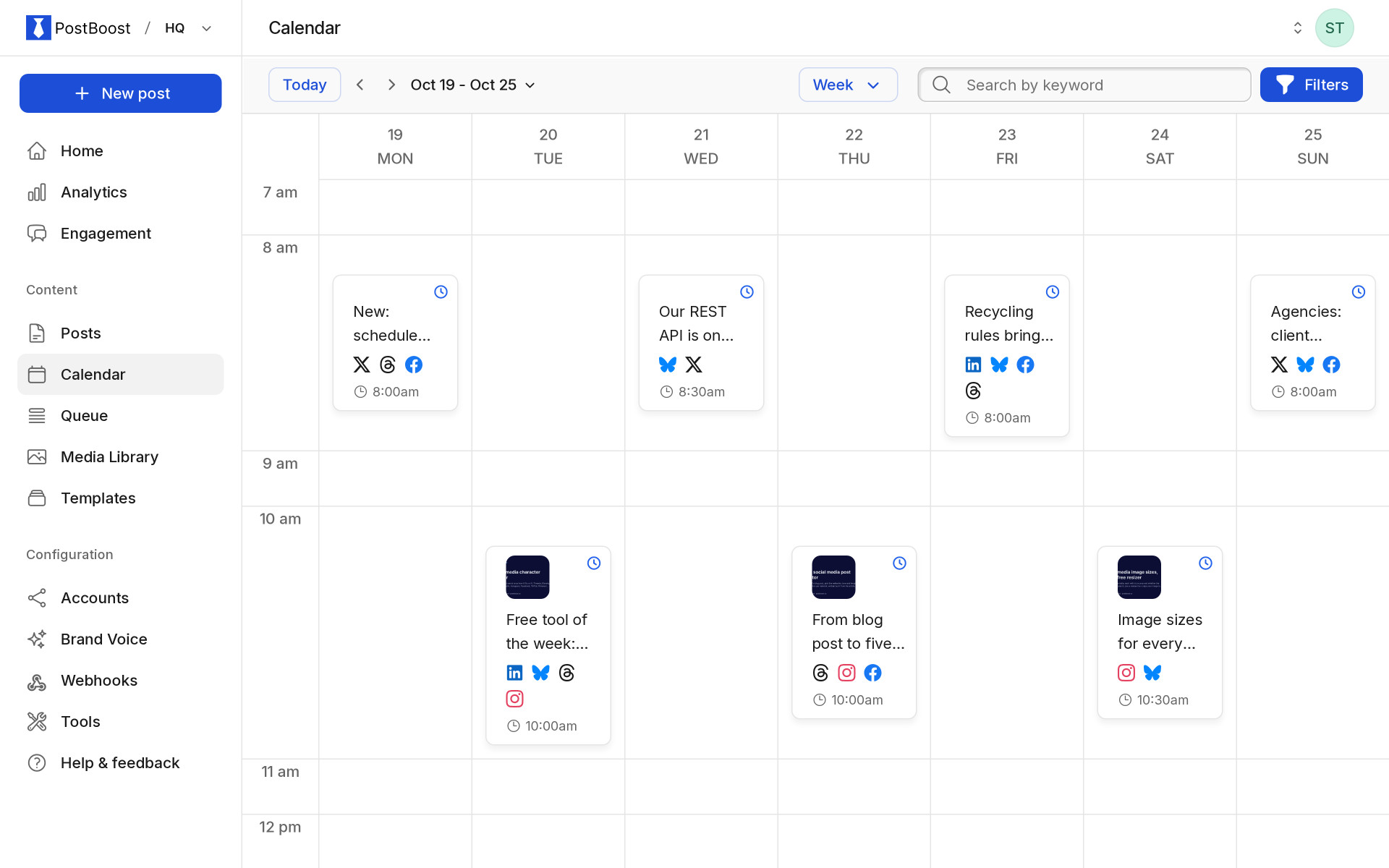Click the PostBoost logo icon
The height and width of the screenshot is (868, 1389).
(38, 27)
